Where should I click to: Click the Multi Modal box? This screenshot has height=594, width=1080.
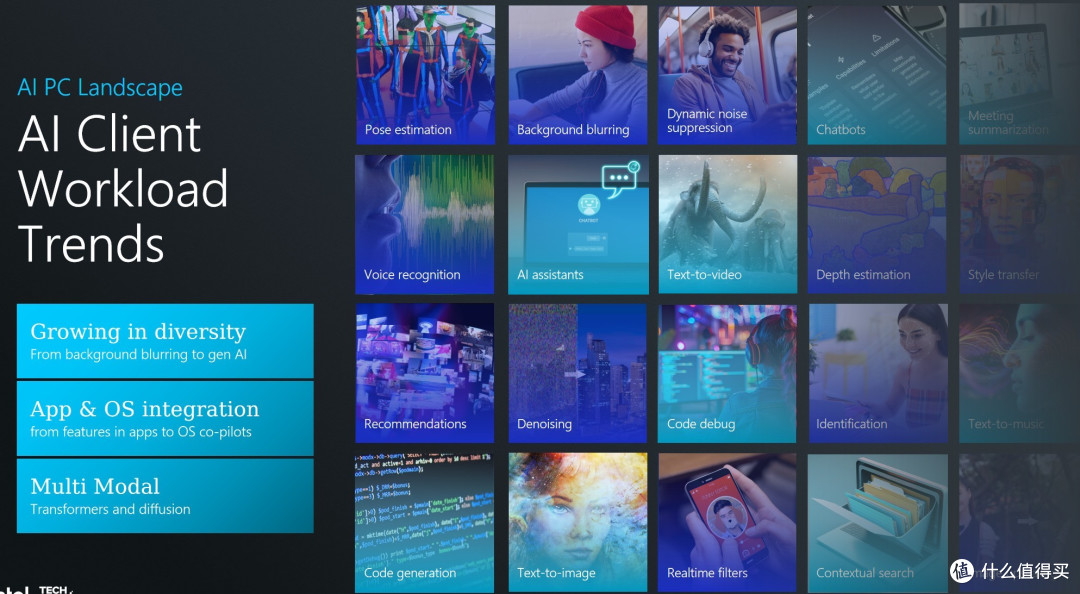[x=165, y=495]
